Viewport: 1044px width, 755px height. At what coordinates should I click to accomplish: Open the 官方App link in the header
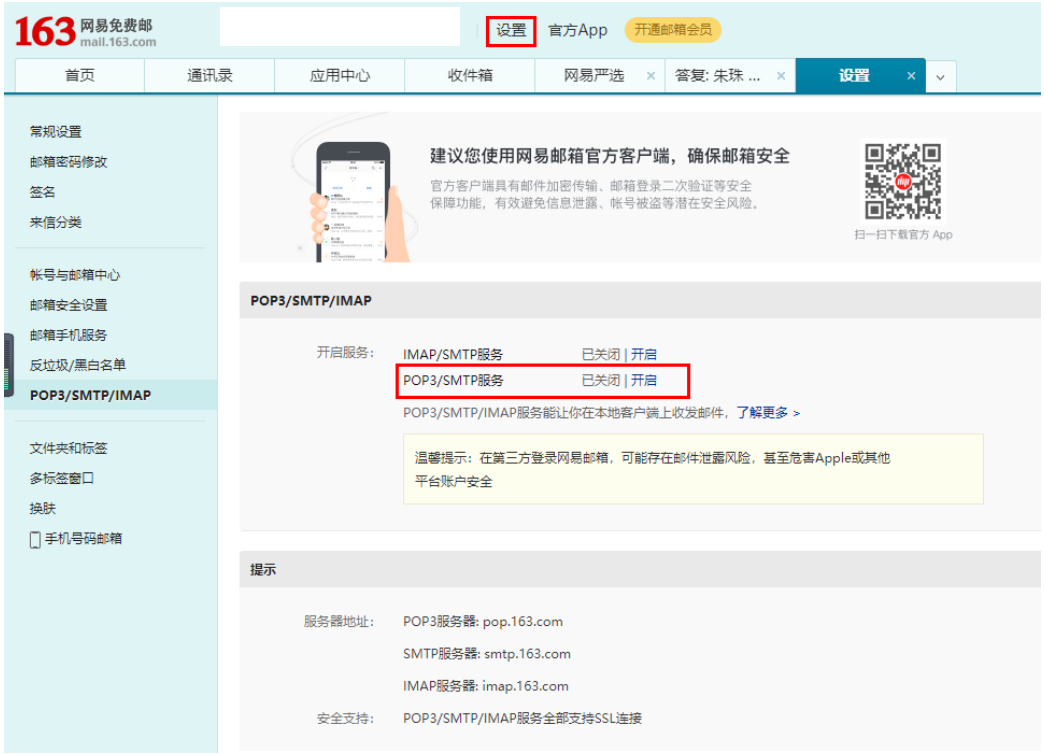[577, 31]
